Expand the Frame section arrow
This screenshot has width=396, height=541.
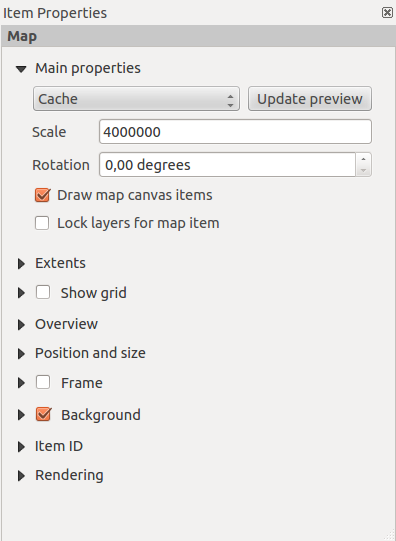click(x=21, y=383)
